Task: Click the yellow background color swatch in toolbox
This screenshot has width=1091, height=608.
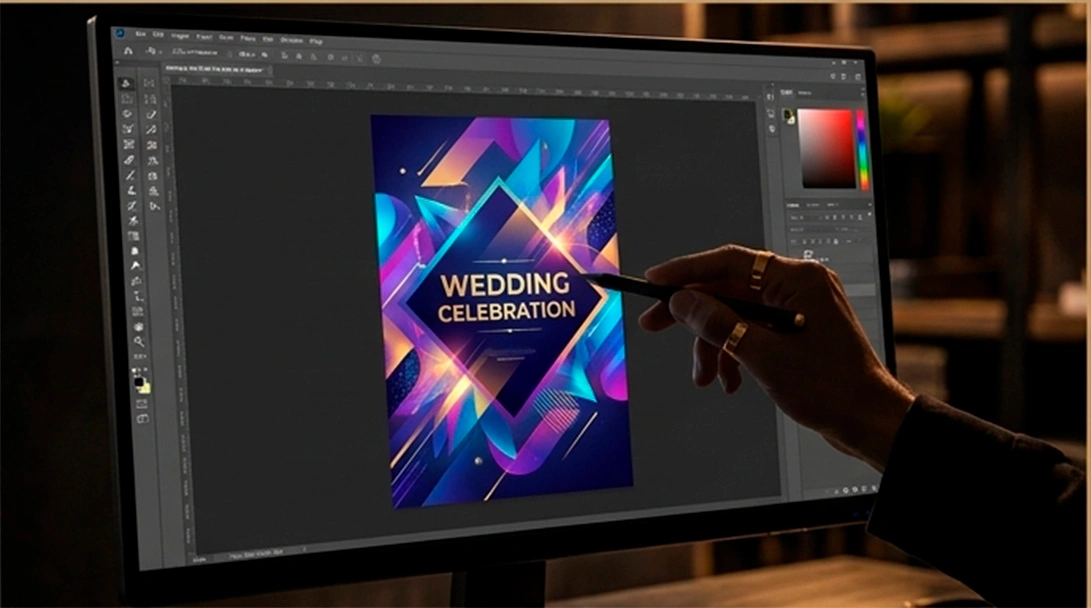Action: 145,388
